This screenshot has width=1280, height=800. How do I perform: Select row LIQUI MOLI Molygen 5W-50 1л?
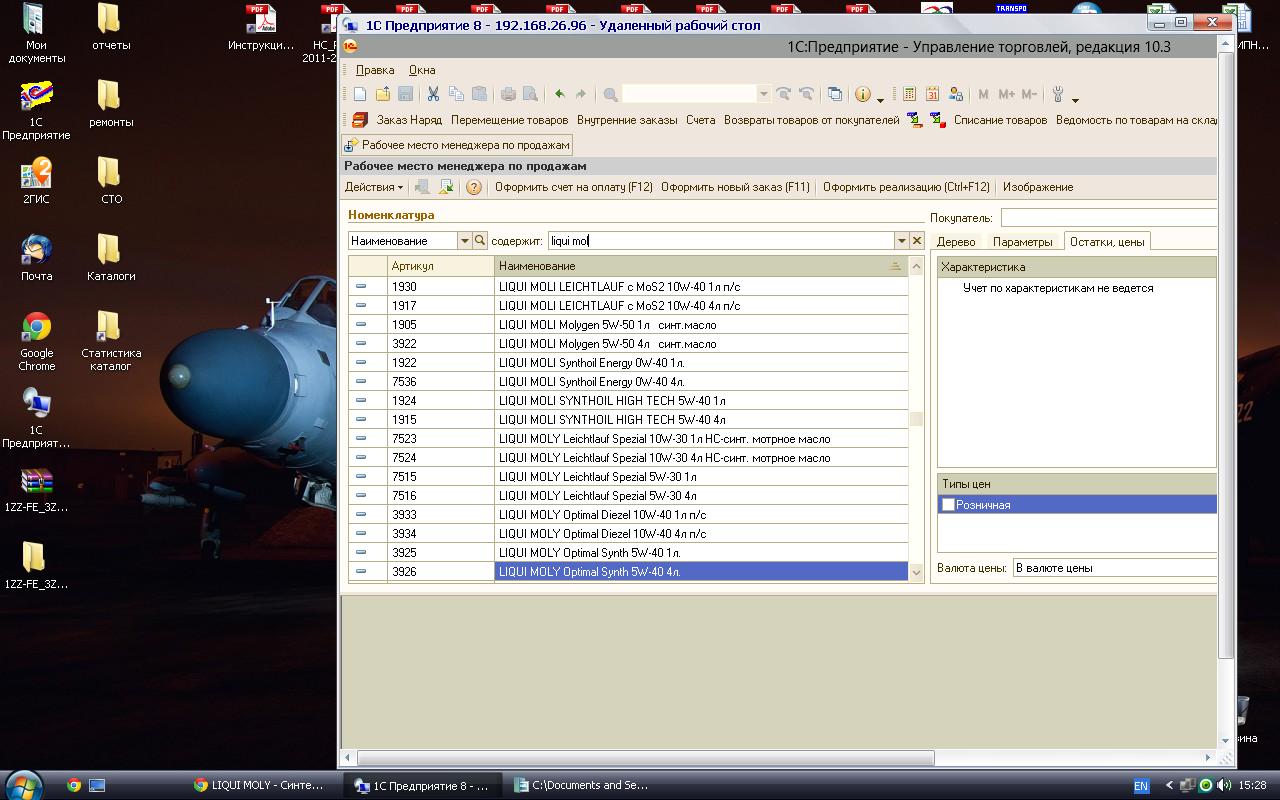pos(628,325)
